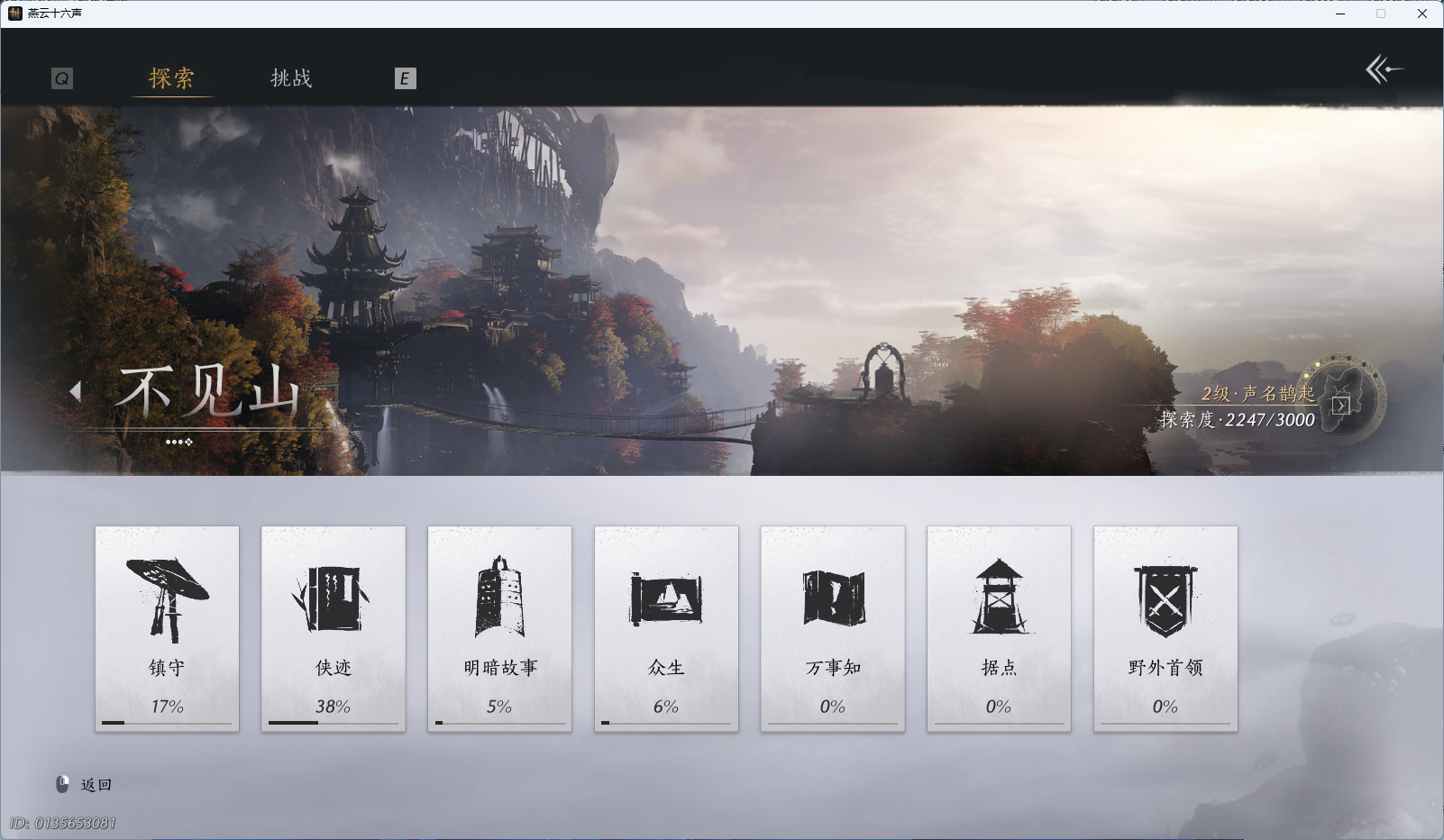Click the 返回 button
Viewport: 1444px width, 840px height.
coord(87,784)
